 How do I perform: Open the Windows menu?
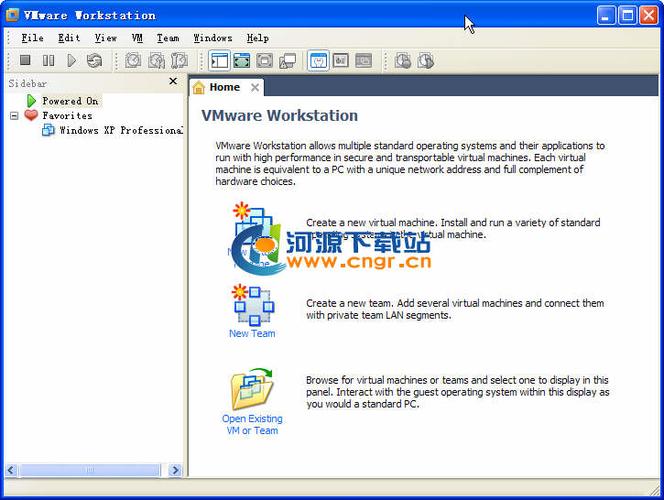click(213, 38)
